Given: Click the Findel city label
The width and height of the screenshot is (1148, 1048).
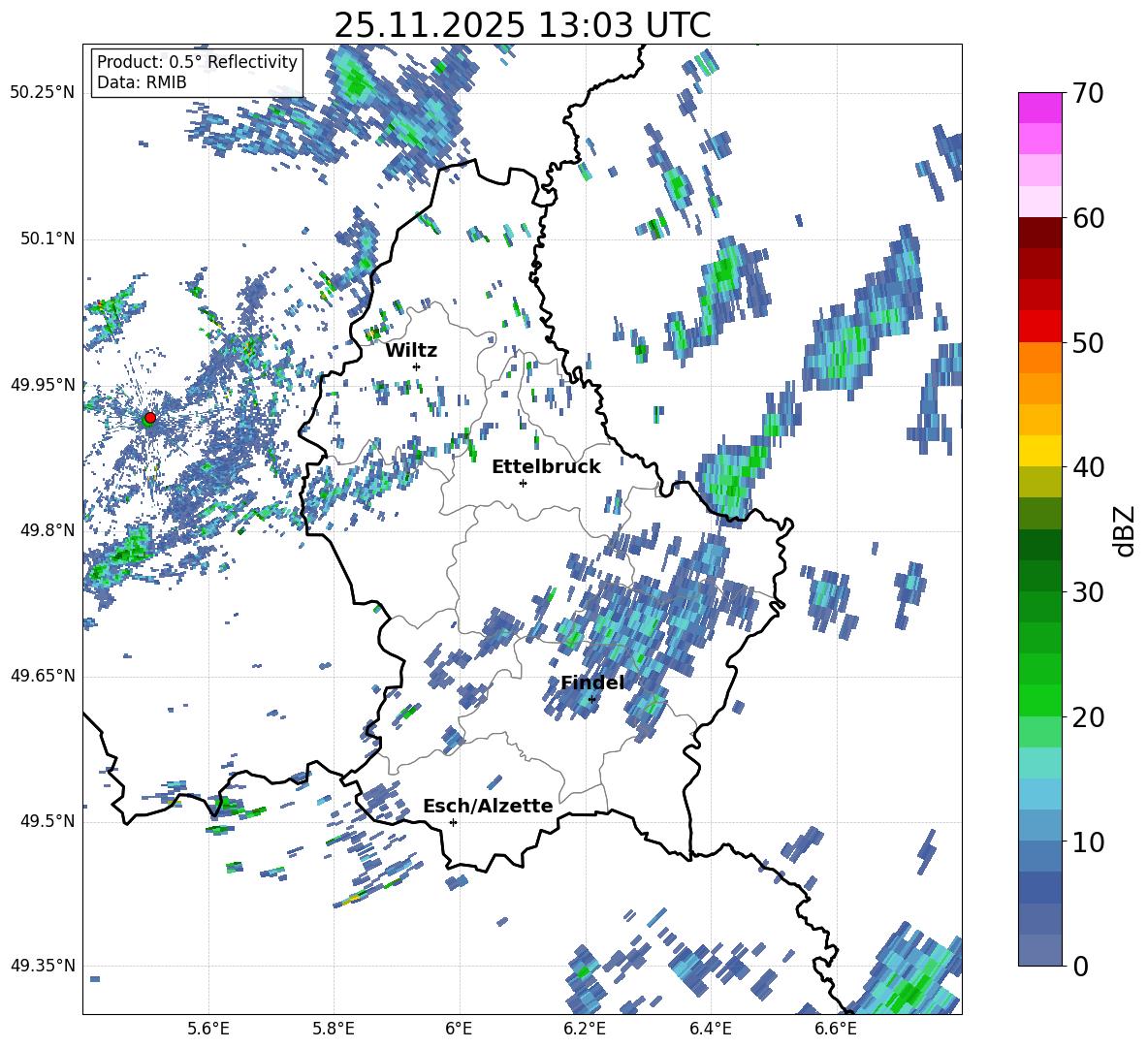Looking at the screenshot, I should point(593,683).
